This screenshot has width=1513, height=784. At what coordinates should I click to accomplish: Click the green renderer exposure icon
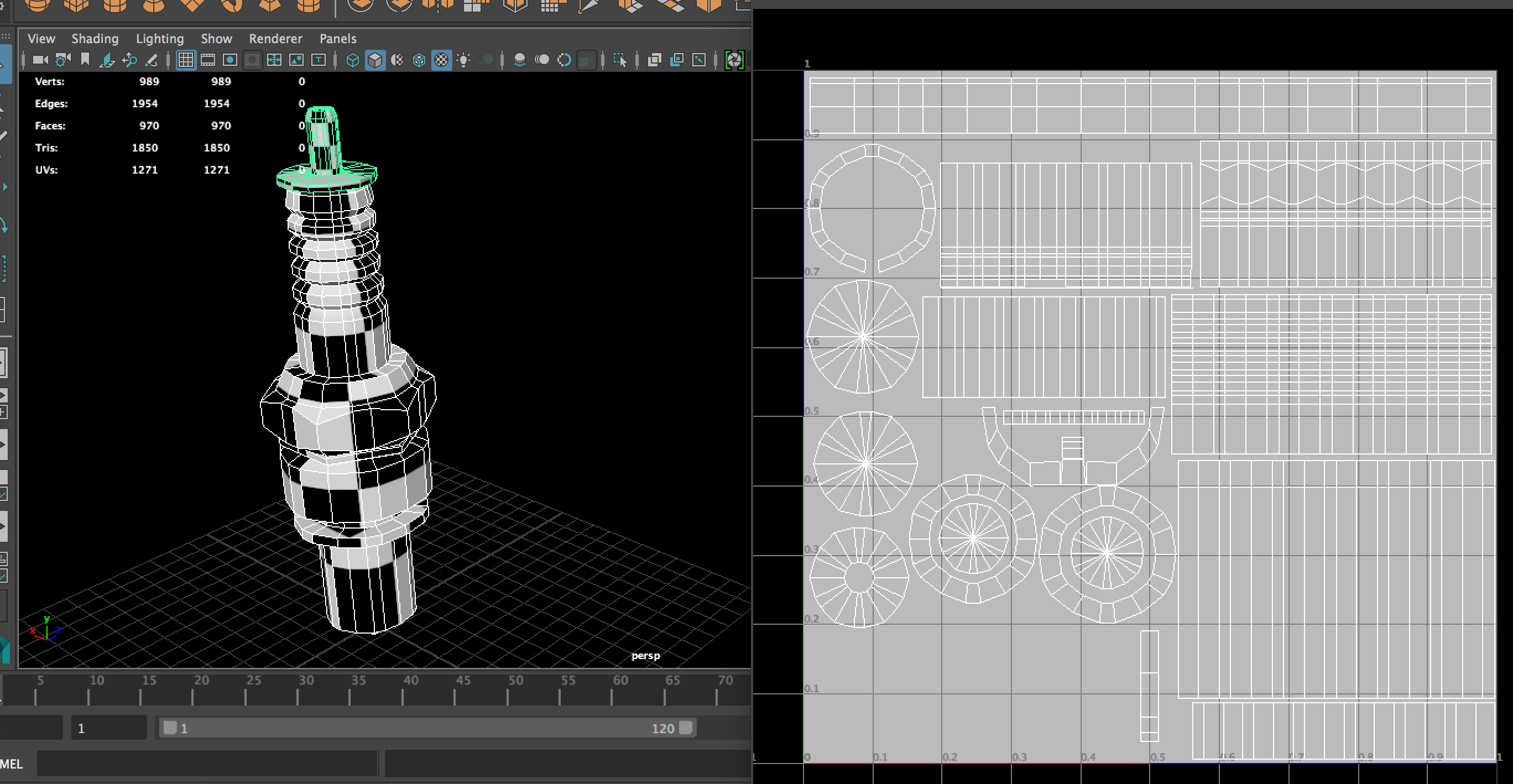point(734,60)
